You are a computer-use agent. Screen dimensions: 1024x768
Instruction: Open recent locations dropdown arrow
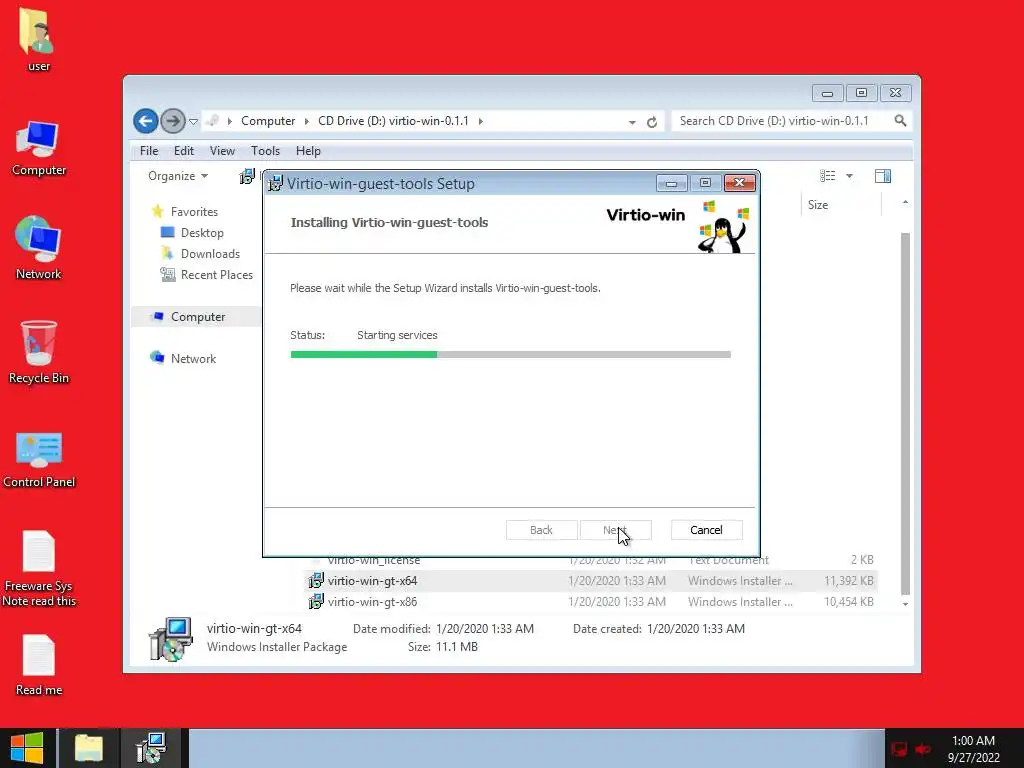[x=193, y=121]
